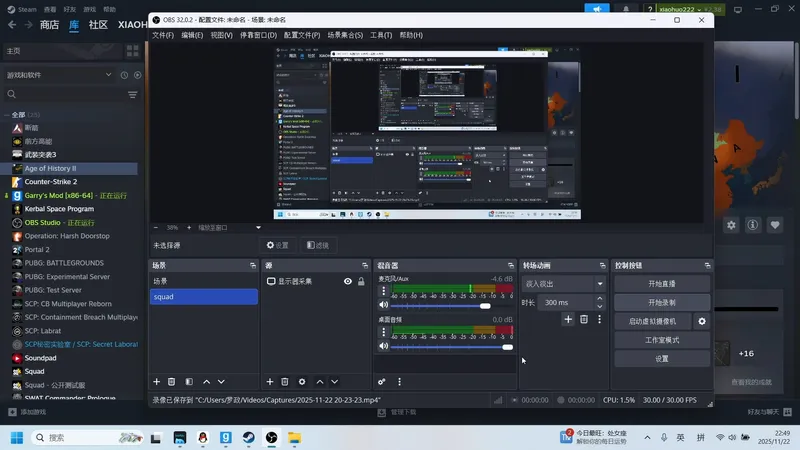This screenshot has height=450, width=800.
Task: Adjust the 麦克风/Aux volume slider
Action: (x=486, y=306)
